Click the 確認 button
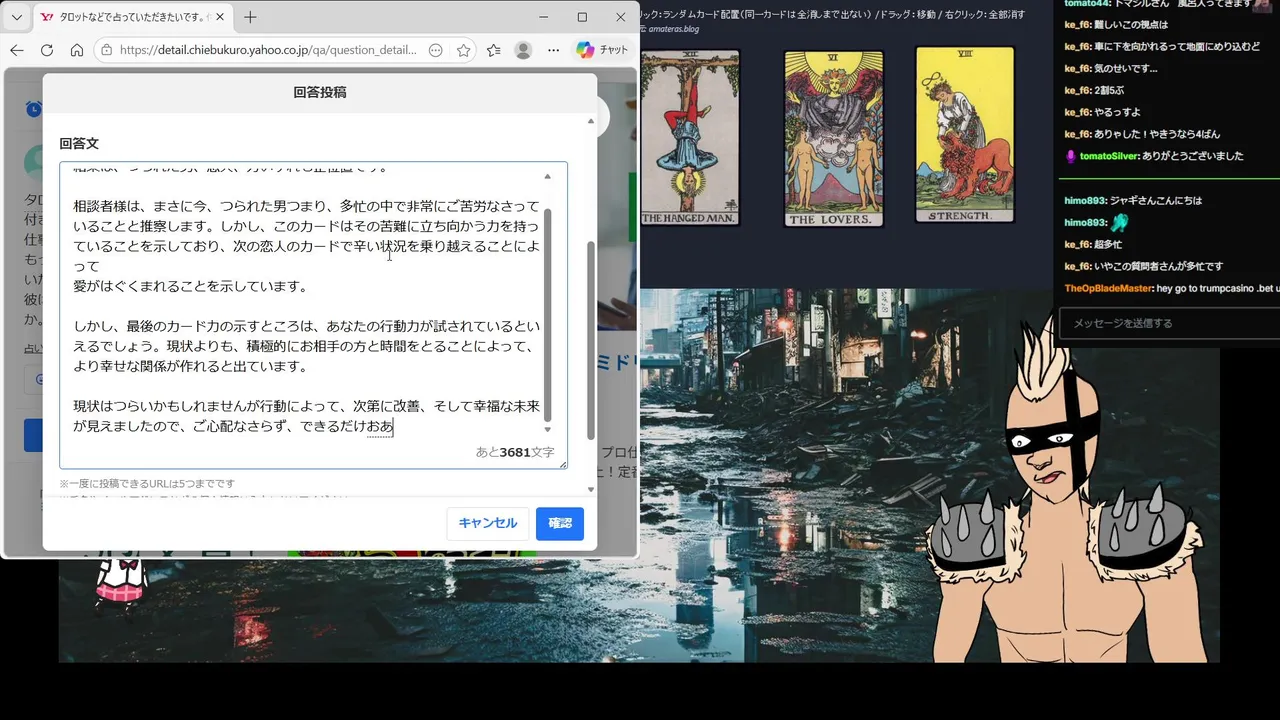1280x720 pixels. [560, 523]
